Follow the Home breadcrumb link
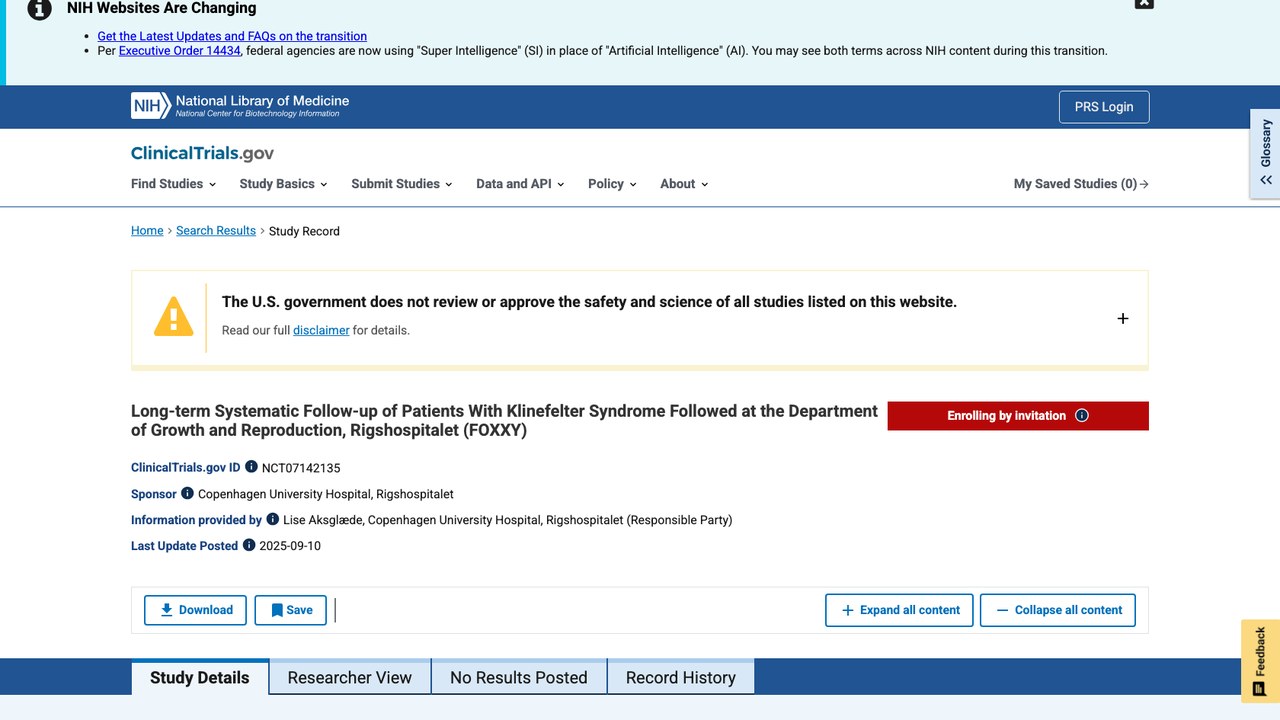This screenshot has width=1280, height=720. 147,231
